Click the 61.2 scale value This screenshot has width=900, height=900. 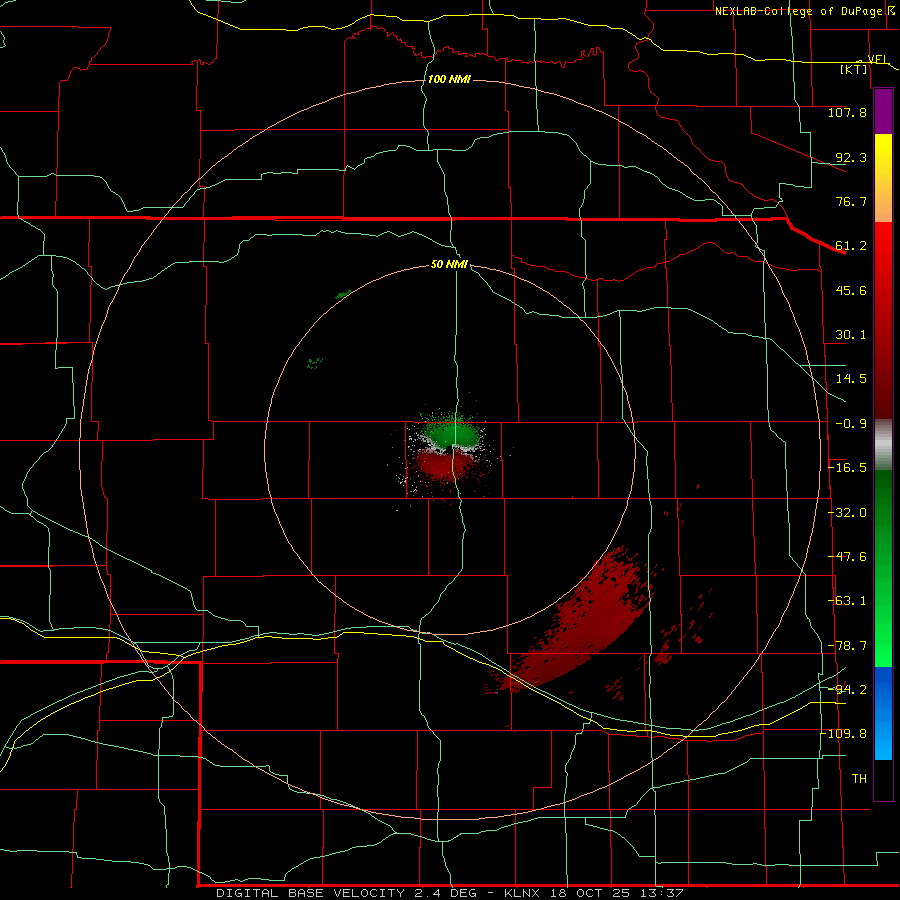(851, 246)
